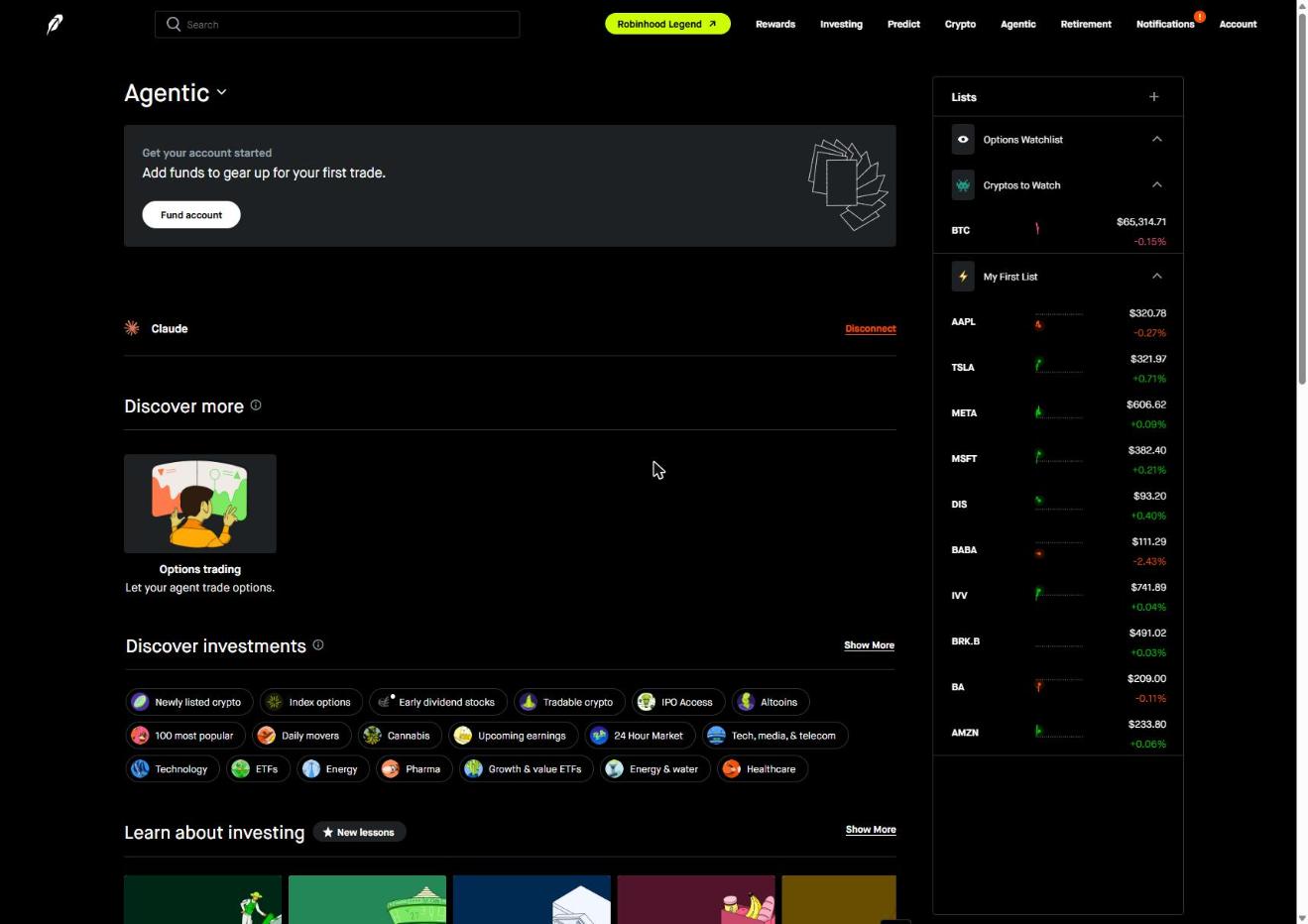
Task: Open the BABA stock row
Action: (1058, 550)
